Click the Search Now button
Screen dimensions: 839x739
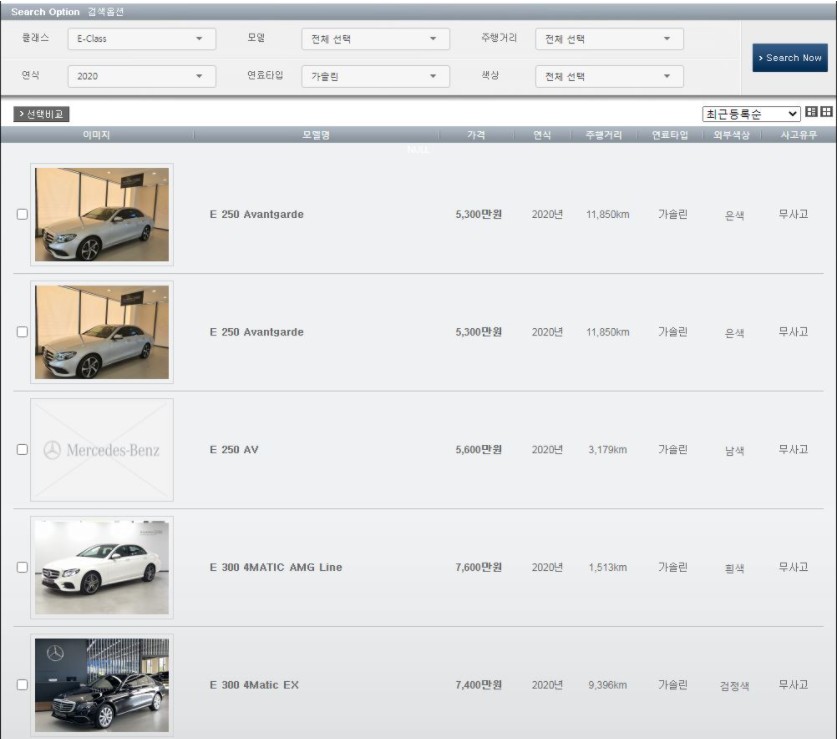pos(790,58)
